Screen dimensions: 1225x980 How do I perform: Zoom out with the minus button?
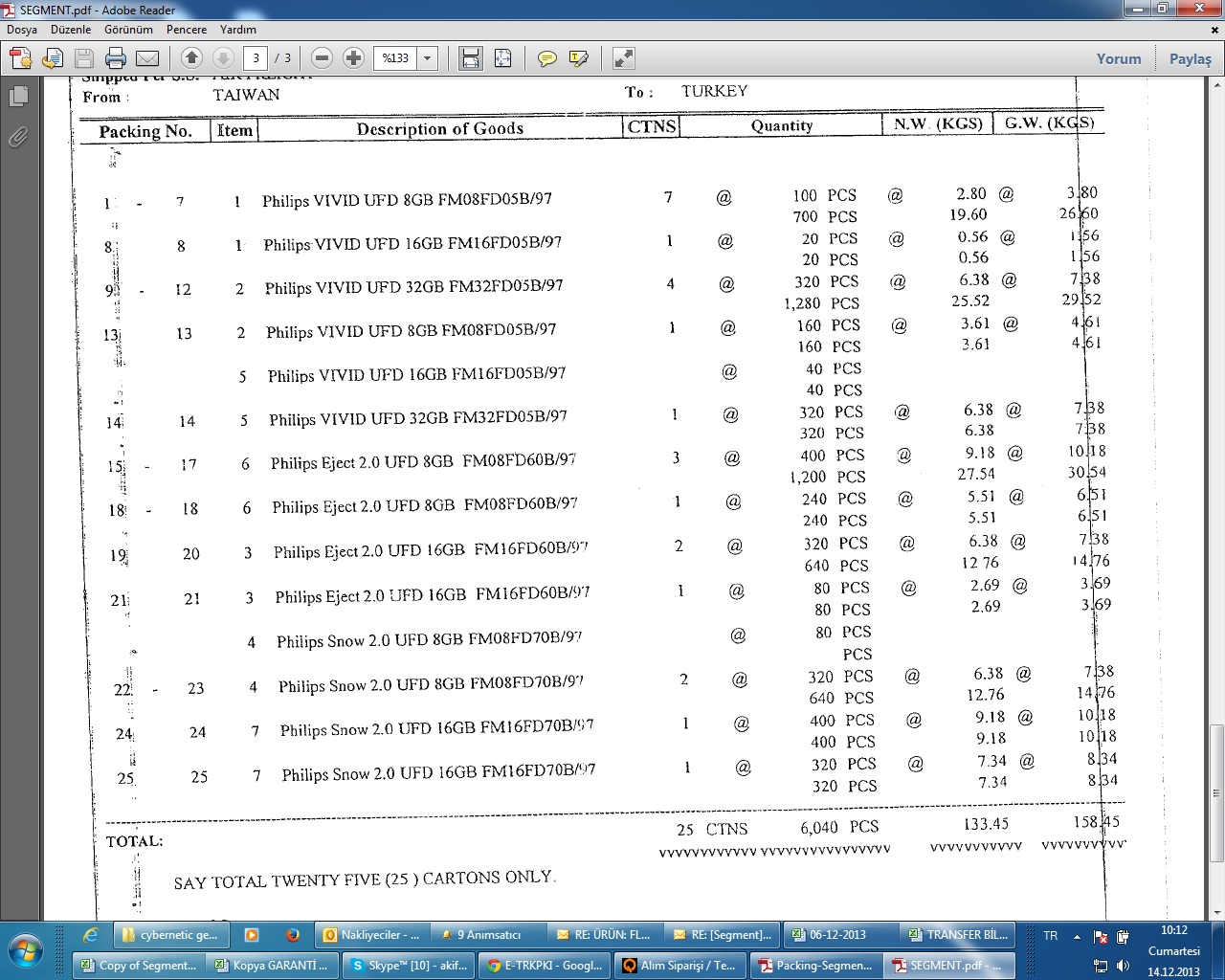323,58
